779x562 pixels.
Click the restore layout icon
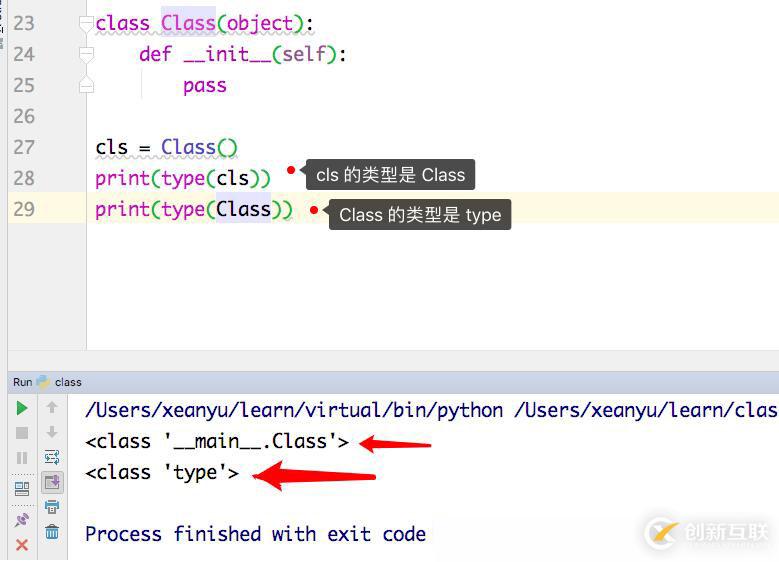pos(22,489)
